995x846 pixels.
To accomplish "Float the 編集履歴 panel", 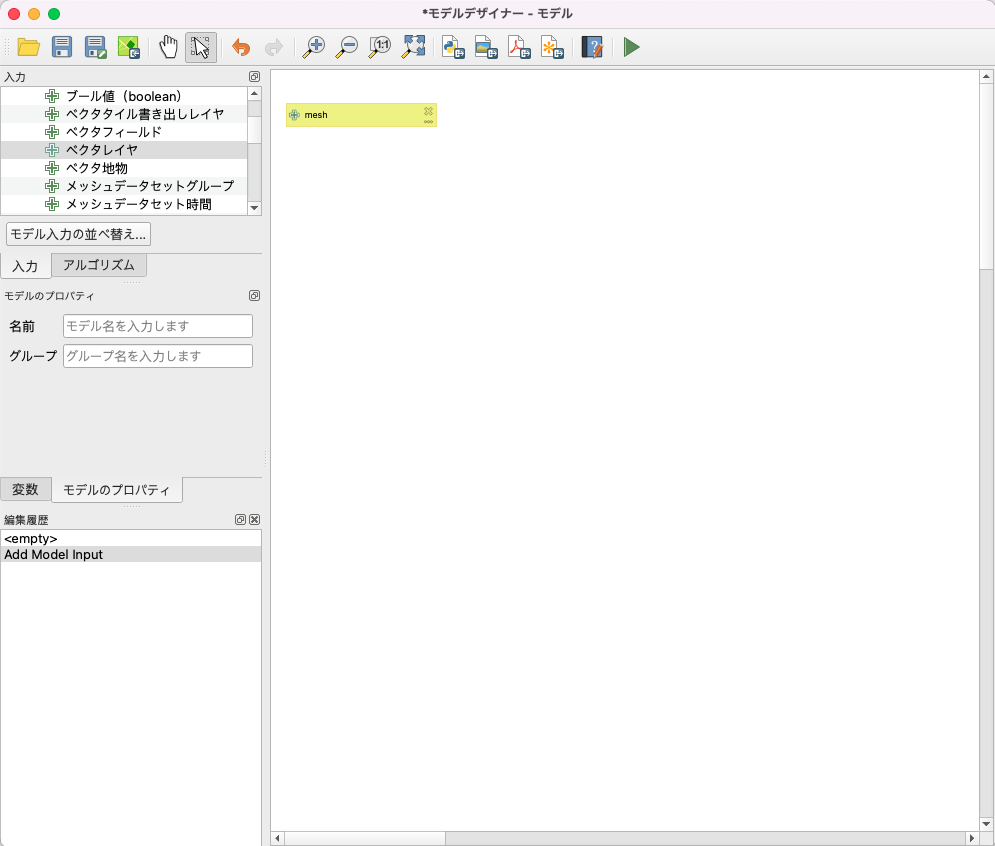I will (x=241, y=519).
